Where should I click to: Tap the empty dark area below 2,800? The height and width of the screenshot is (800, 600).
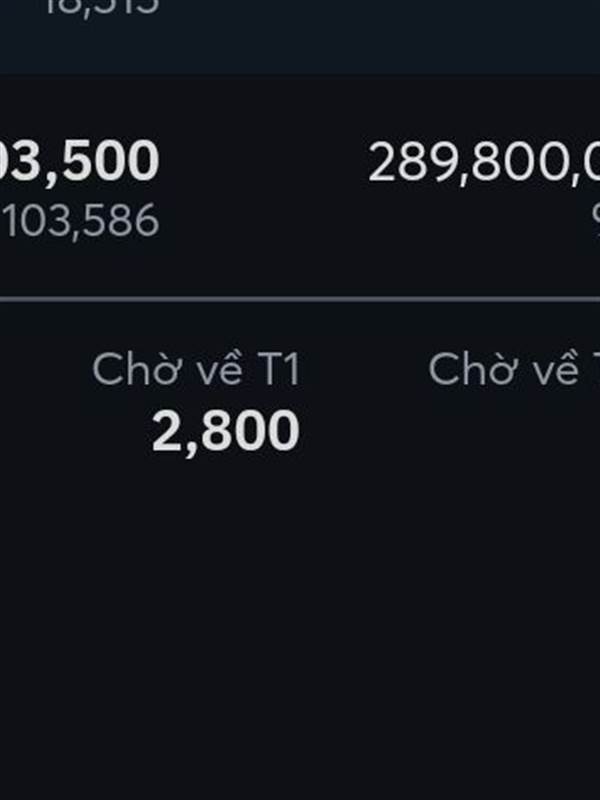(x=226, y=540)
